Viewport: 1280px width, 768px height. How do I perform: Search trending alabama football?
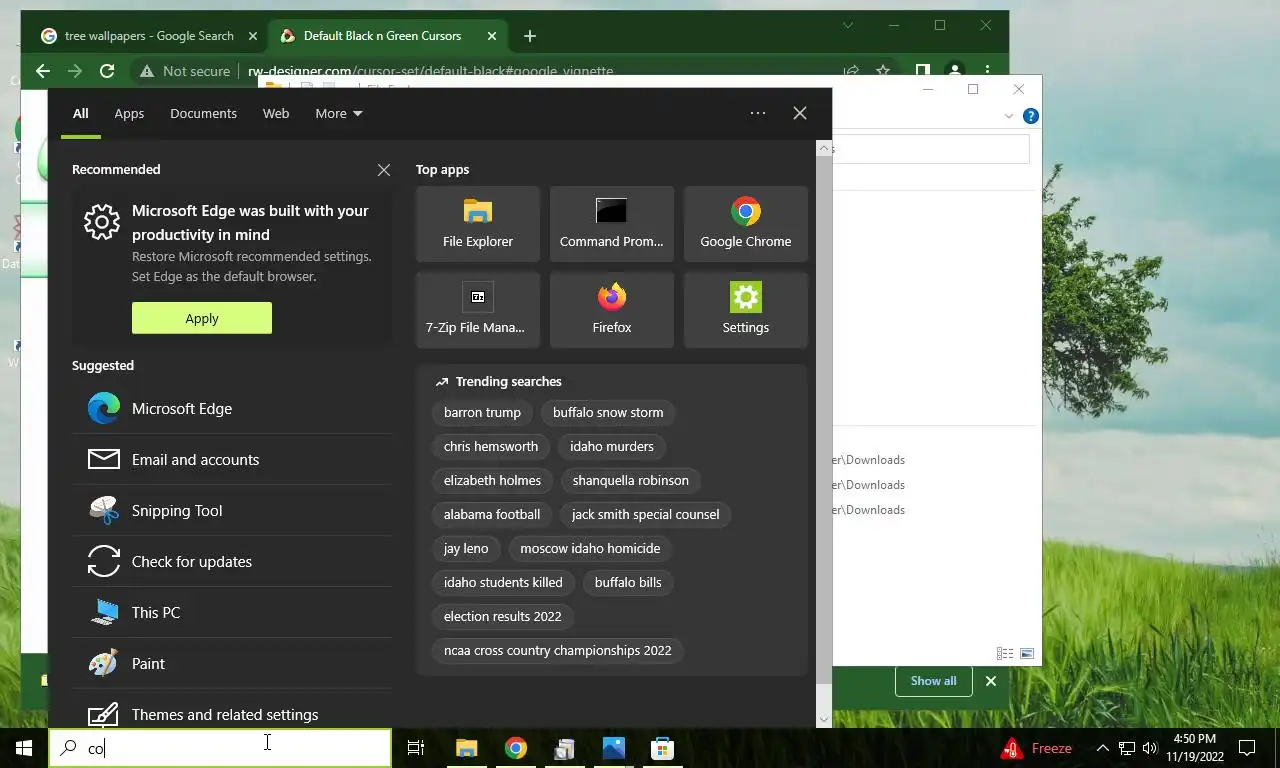point(492,514)
